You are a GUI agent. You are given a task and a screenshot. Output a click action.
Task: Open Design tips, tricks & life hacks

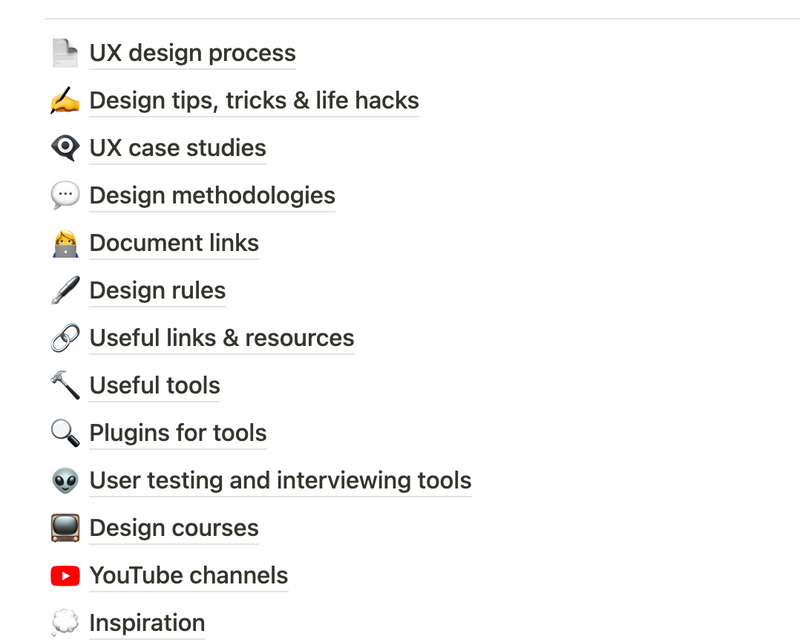[x=254, y=101]
